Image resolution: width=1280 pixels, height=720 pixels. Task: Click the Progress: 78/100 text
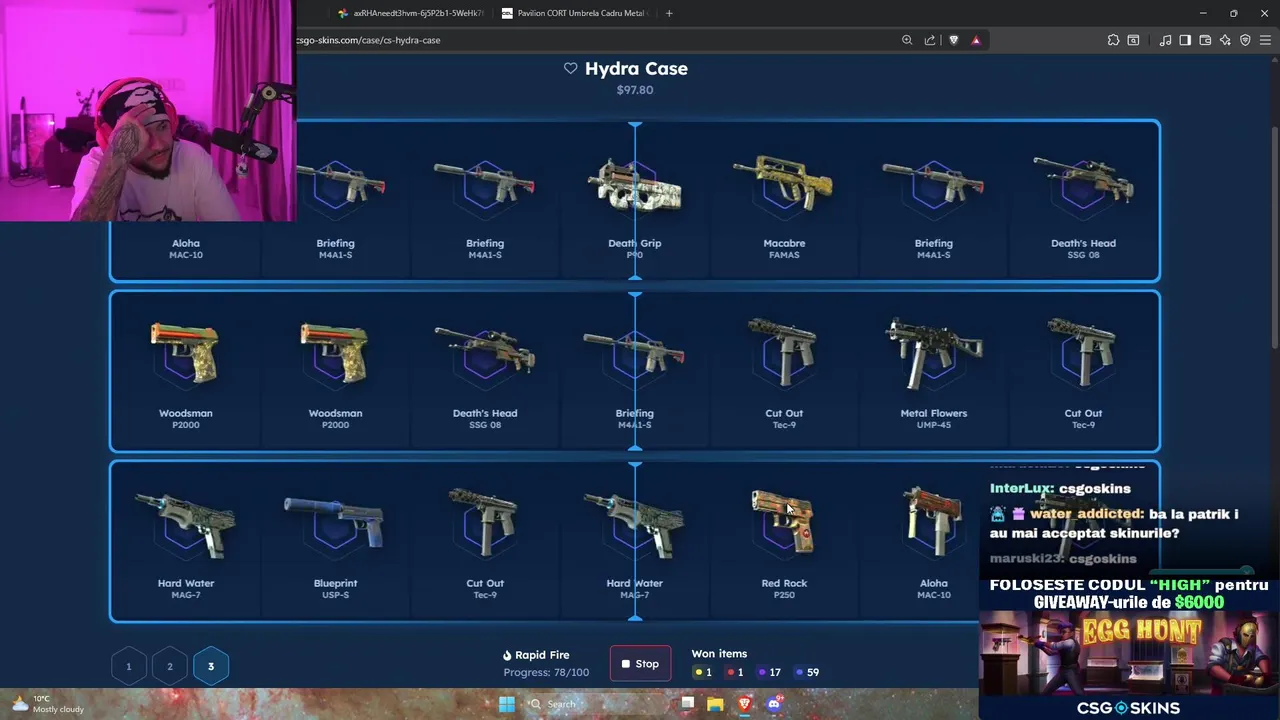coord(546,672)
